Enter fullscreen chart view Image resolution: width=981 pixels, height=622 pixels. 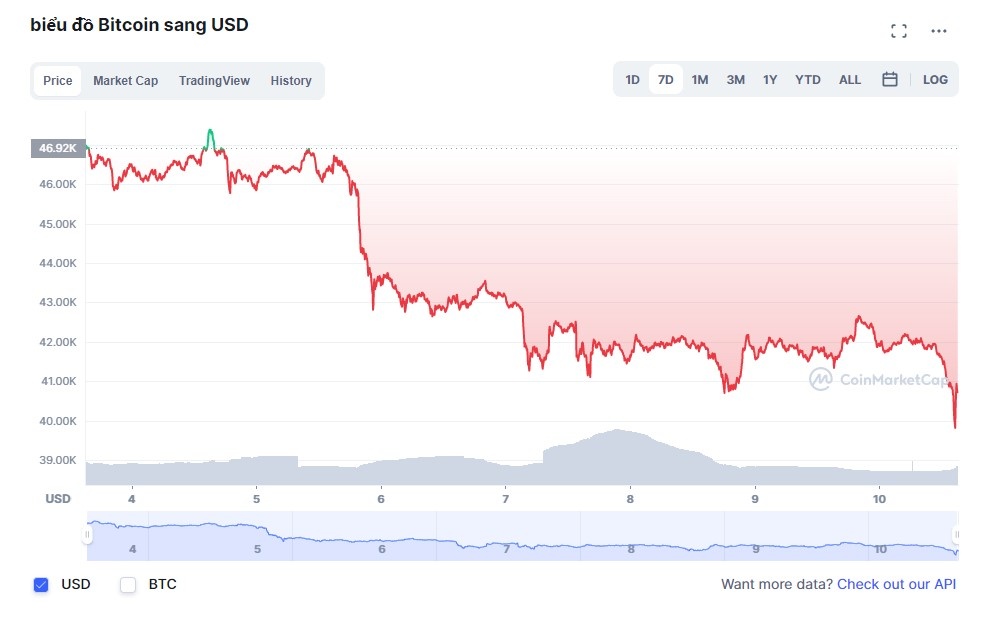898,31
